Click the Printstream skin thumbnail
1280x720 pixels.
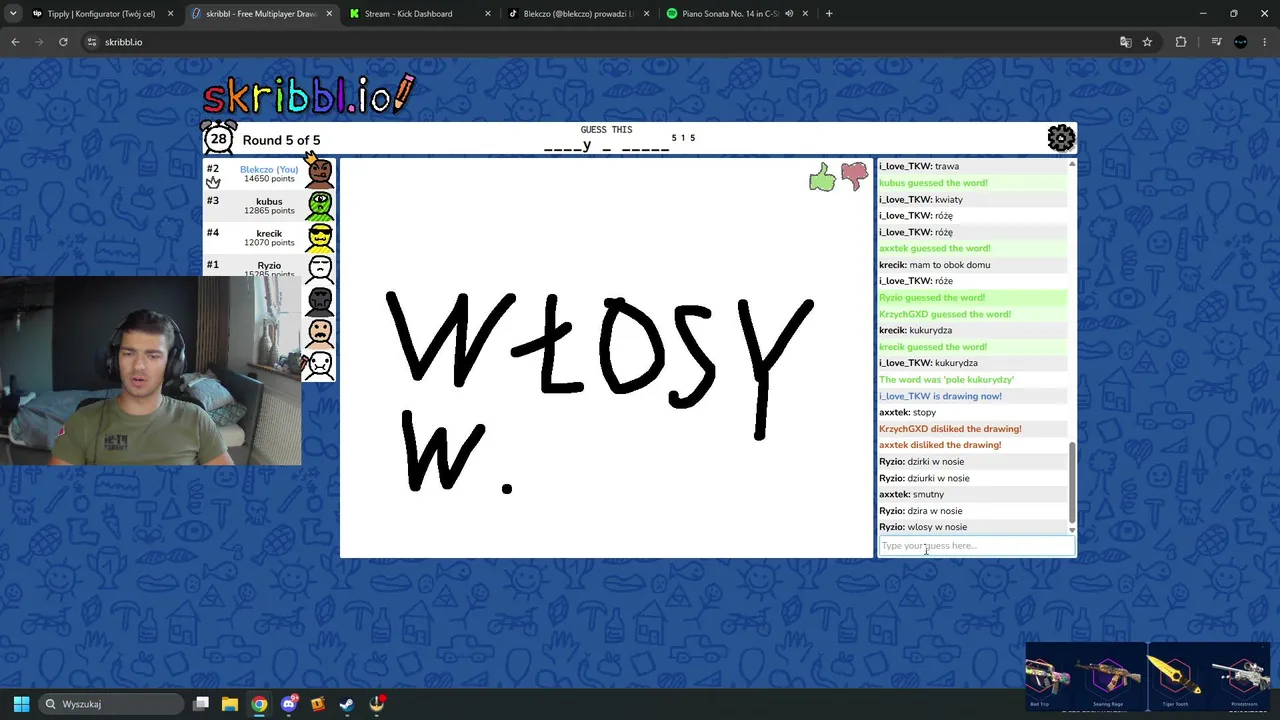click(x=1243, y=677)
